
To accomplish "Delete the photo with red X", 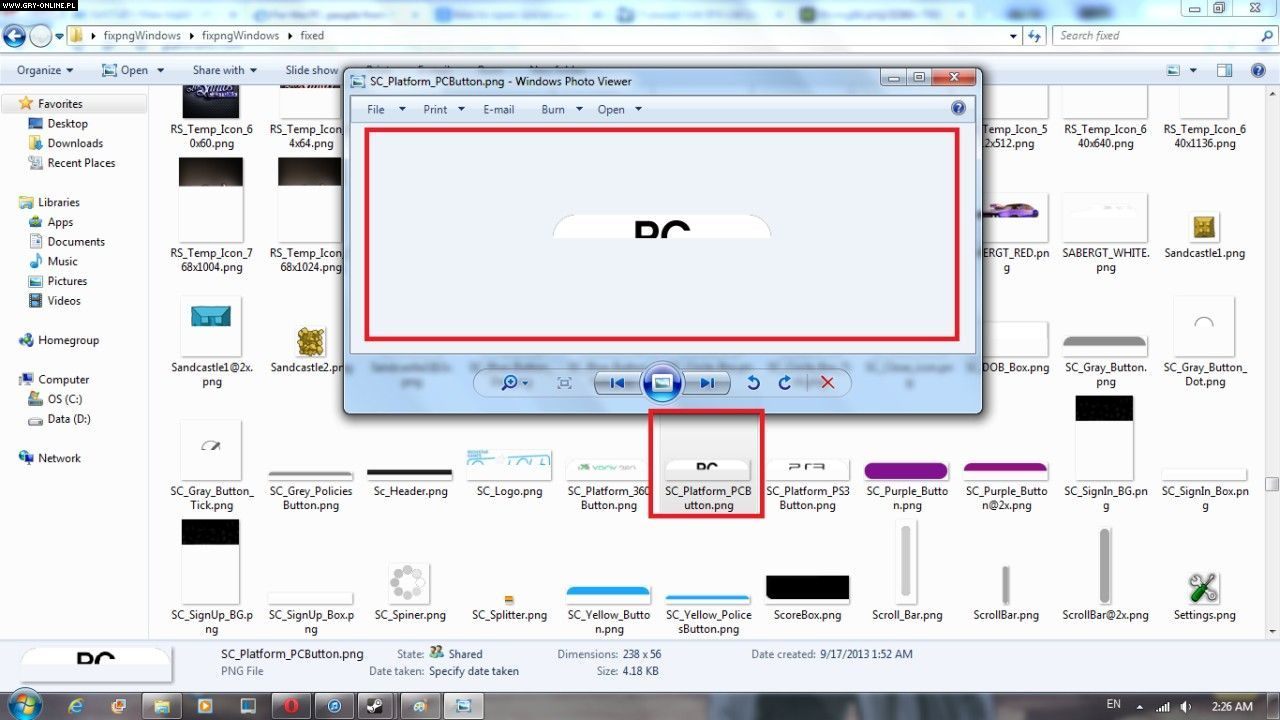I will [827, 383].
